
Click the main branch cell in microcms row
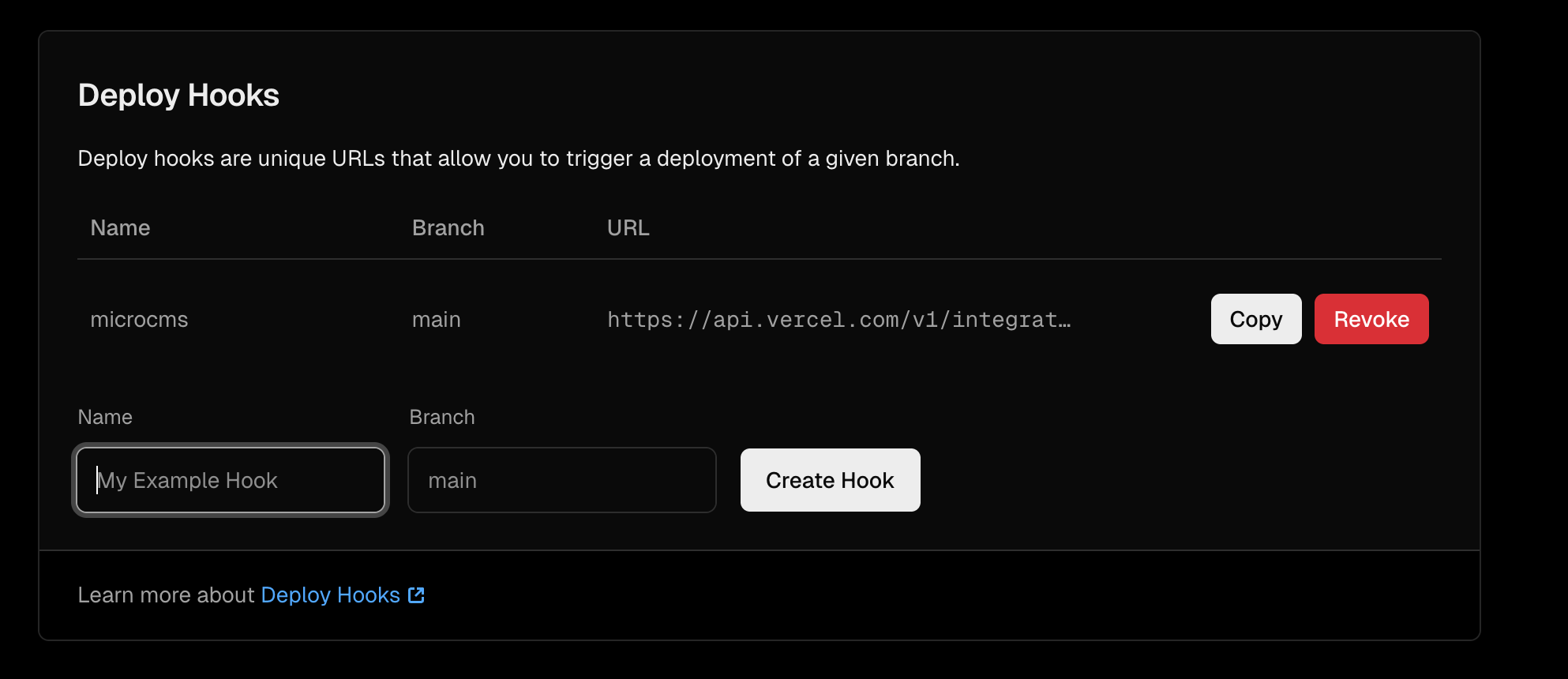pyautogui.click(x=436, y=320)
